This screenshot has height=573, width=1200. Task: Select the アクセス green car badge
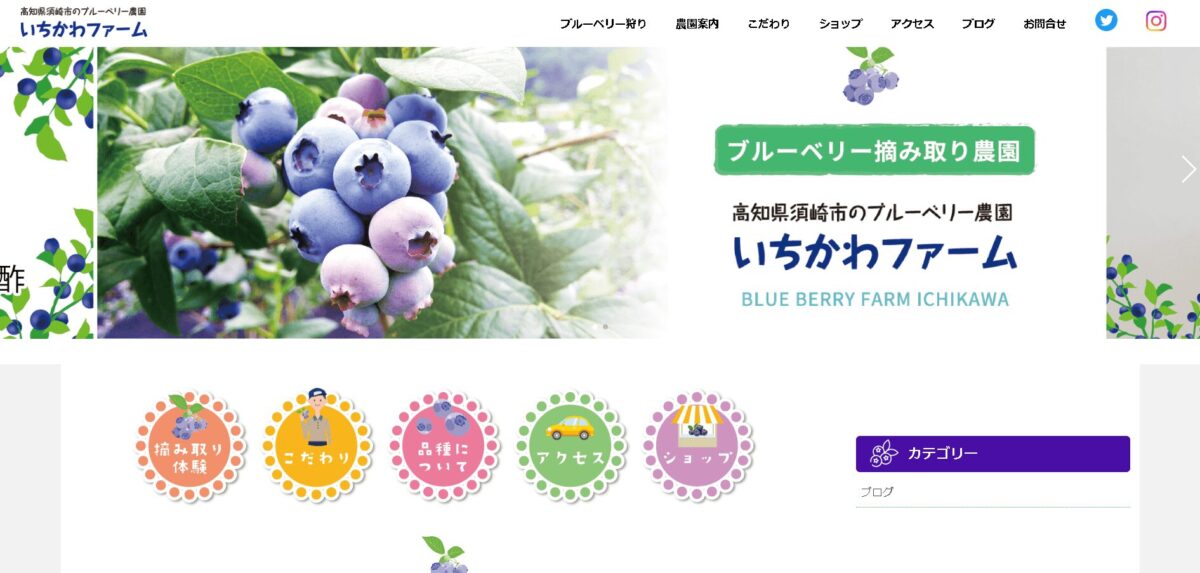click(x=571, y=446)
